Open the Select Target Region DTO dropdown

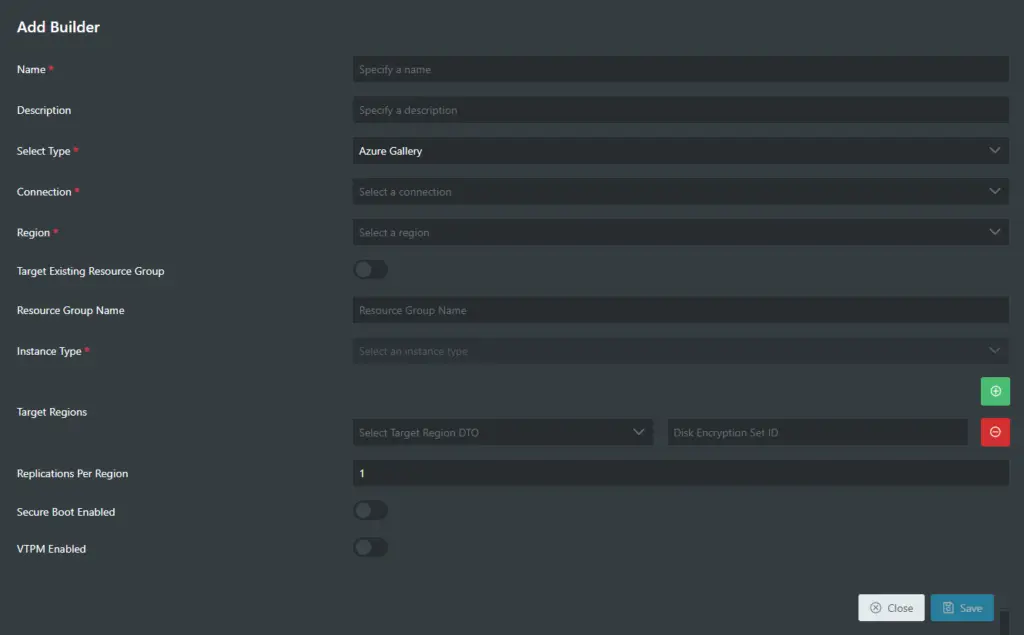[502, 432]
